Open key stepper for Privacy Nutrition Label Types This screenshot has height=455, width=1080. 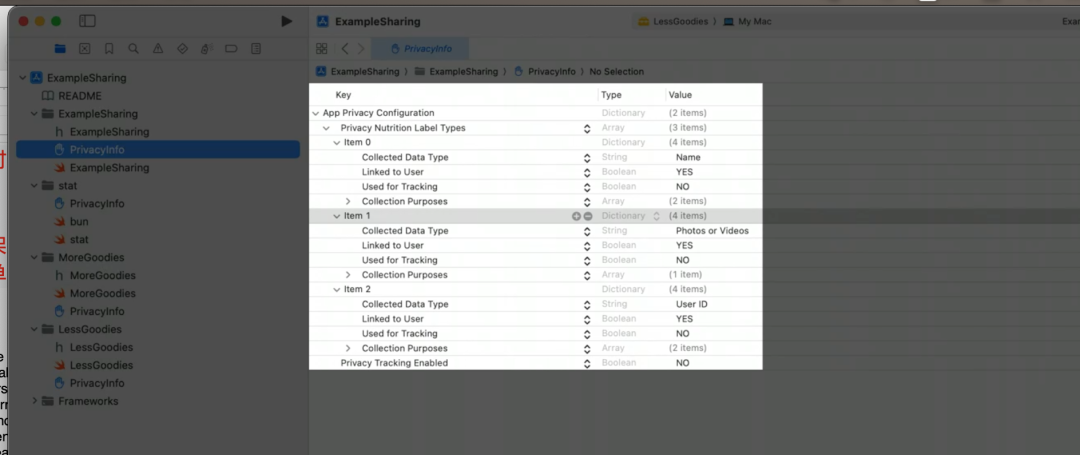(x=587, y=128)
